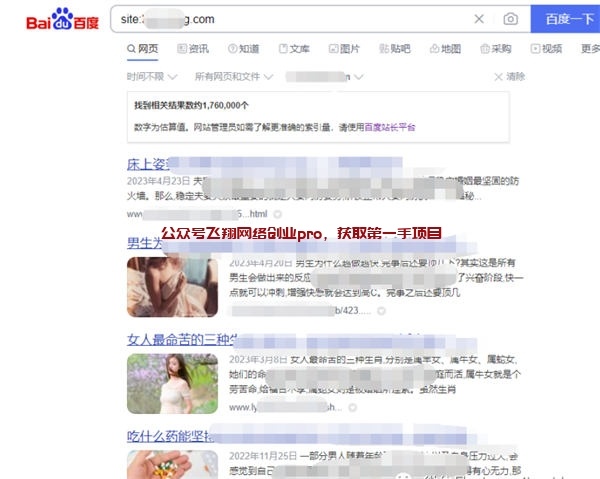
Task: Open the 知道 tab
Action: pyautogui.click(x=243, y=49)
